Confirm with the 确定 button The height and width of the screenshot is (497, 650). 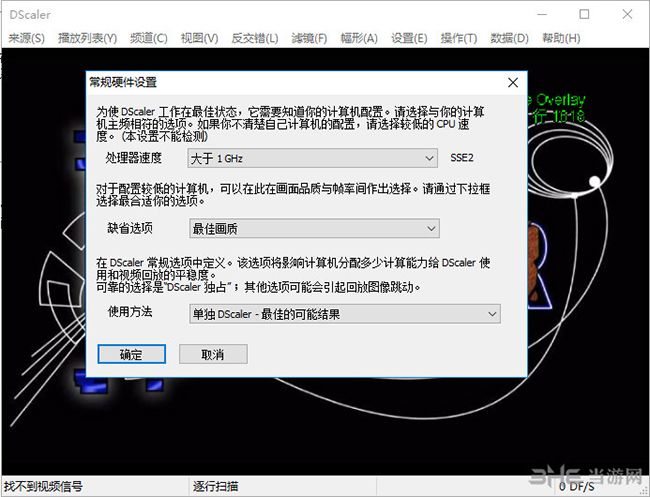point(132,354)
